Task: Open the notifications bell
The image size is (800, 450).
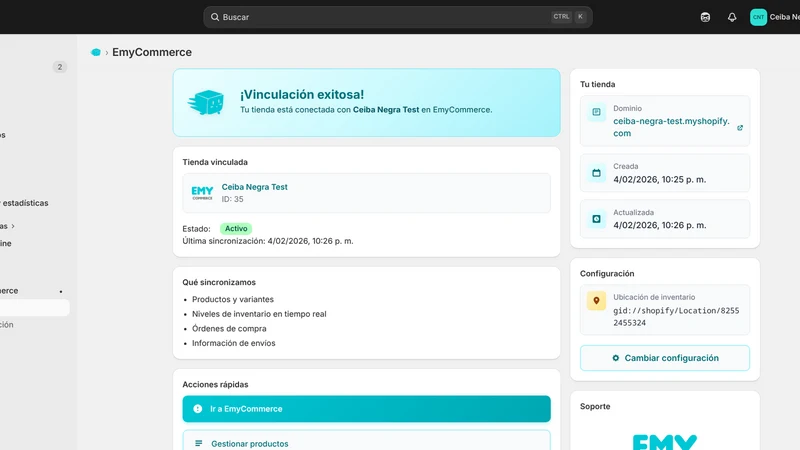Action: tap(732, 17)
